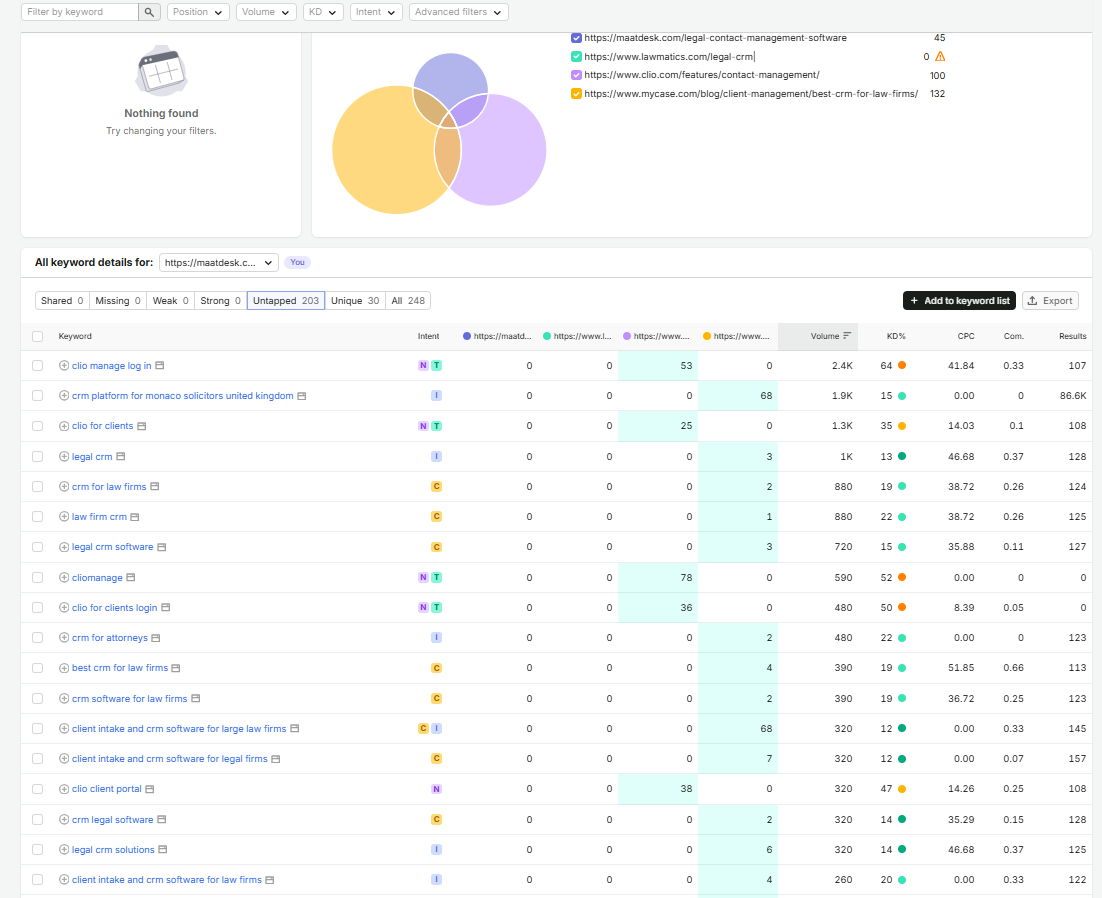Select the Weak tab
This screenshot has height=898, width=1102.
pos(171,301)
